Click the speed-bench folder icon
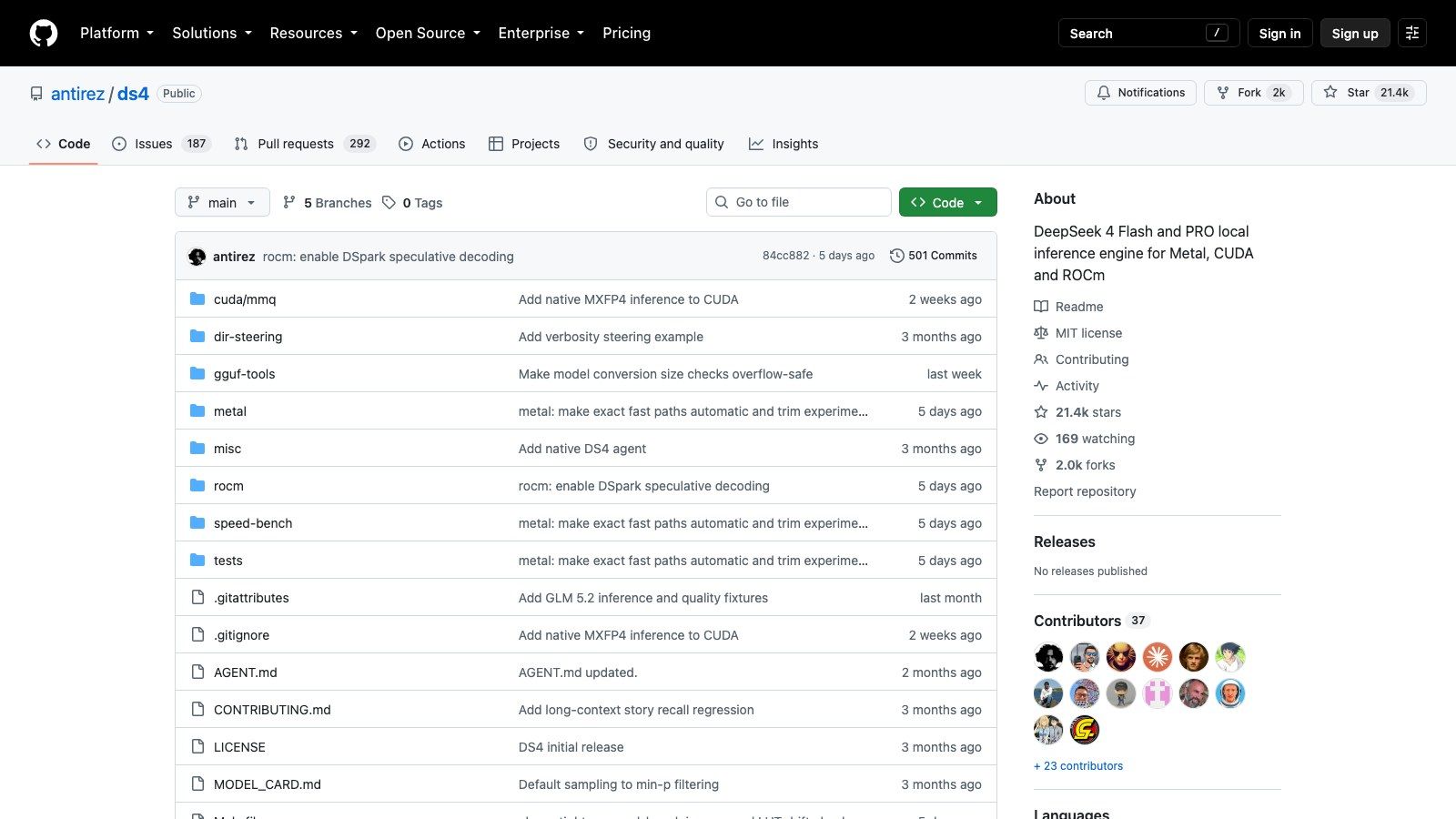Screen dimensions: 1456x819 coord(197,522)
